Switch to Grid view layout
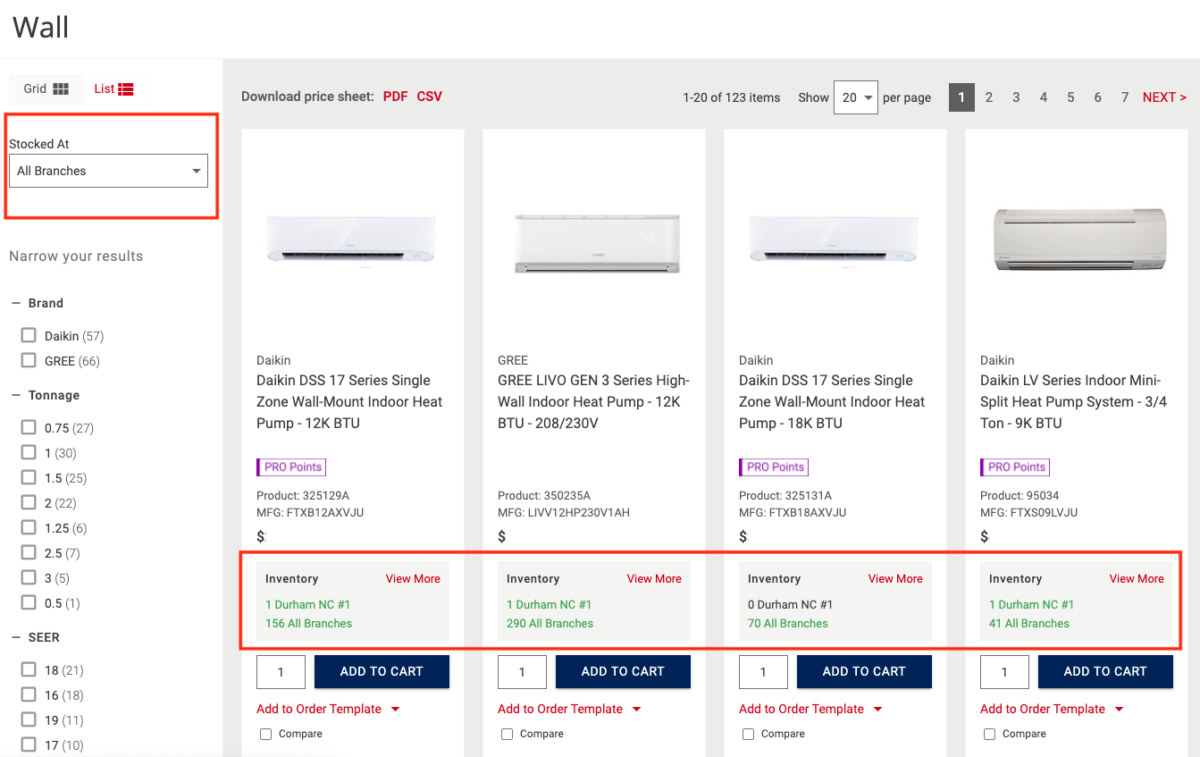 tap(46, 88)
